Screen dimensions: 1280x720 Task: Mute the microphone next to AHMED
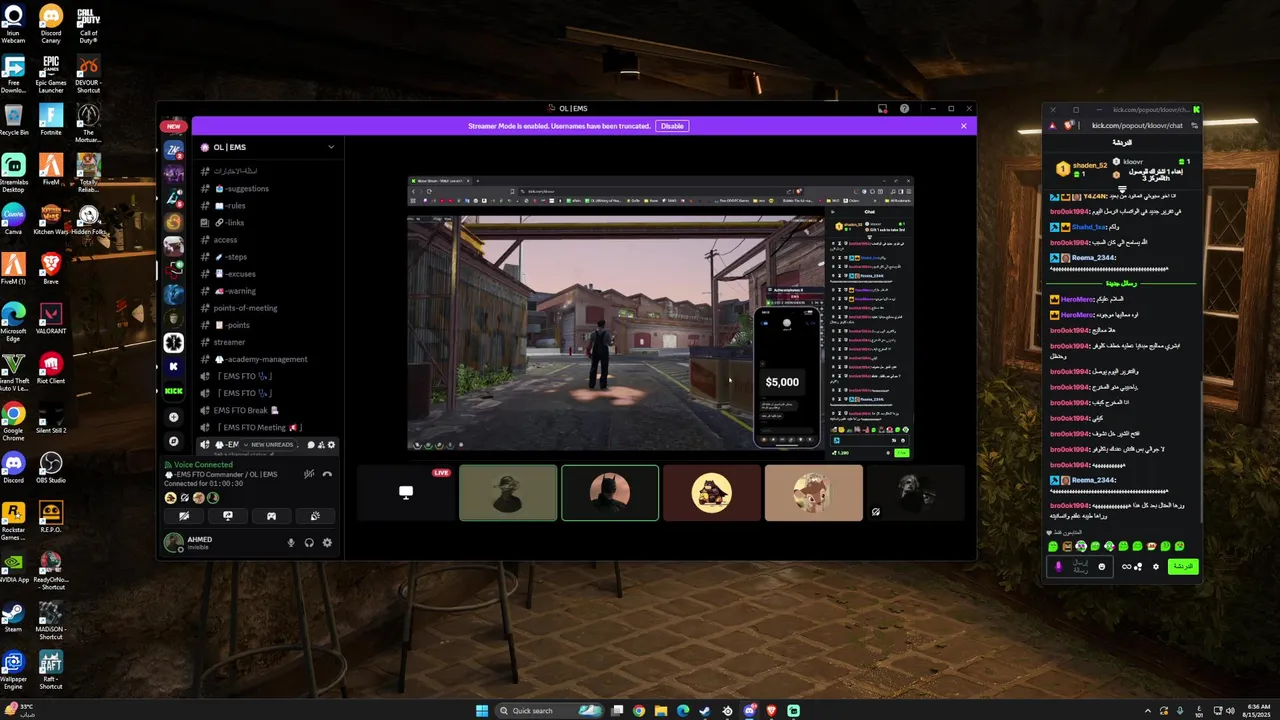point(291,543)
